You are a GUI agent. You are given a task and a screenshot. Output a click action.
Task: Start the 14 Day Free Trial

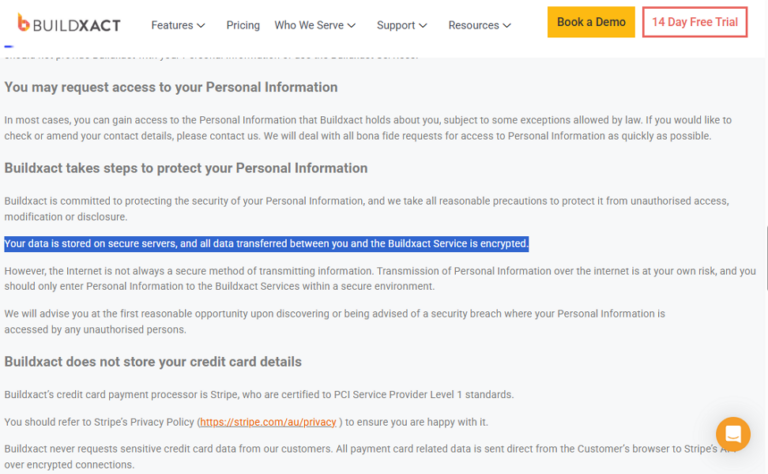(694, 22)
